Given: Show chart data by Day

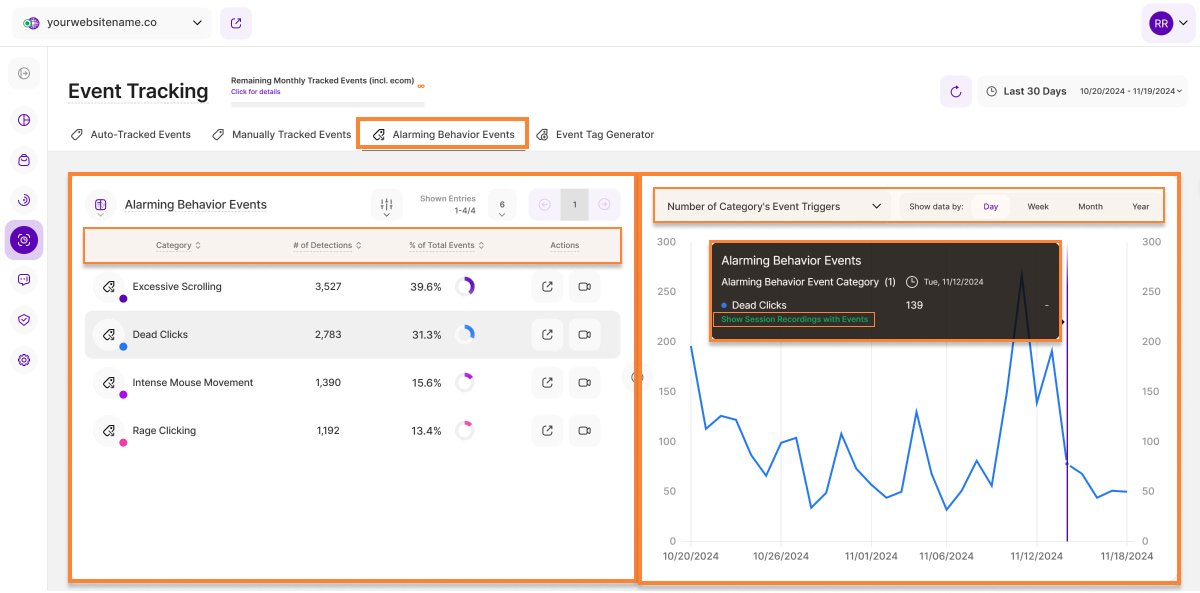Looking at the screenshot, I should pos(990,207).
